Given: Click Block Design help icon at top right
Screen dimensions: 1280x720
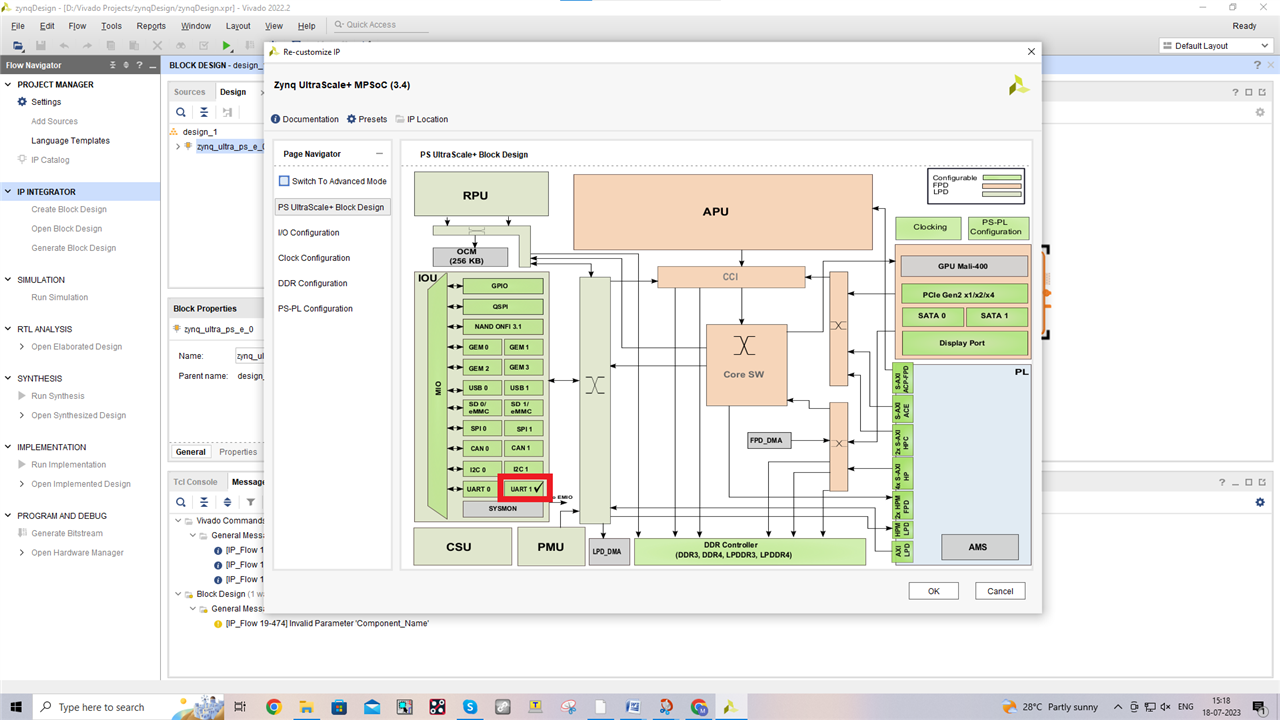Looking at the screenshot, I should pyautogui.click(x=1257, y=65).
